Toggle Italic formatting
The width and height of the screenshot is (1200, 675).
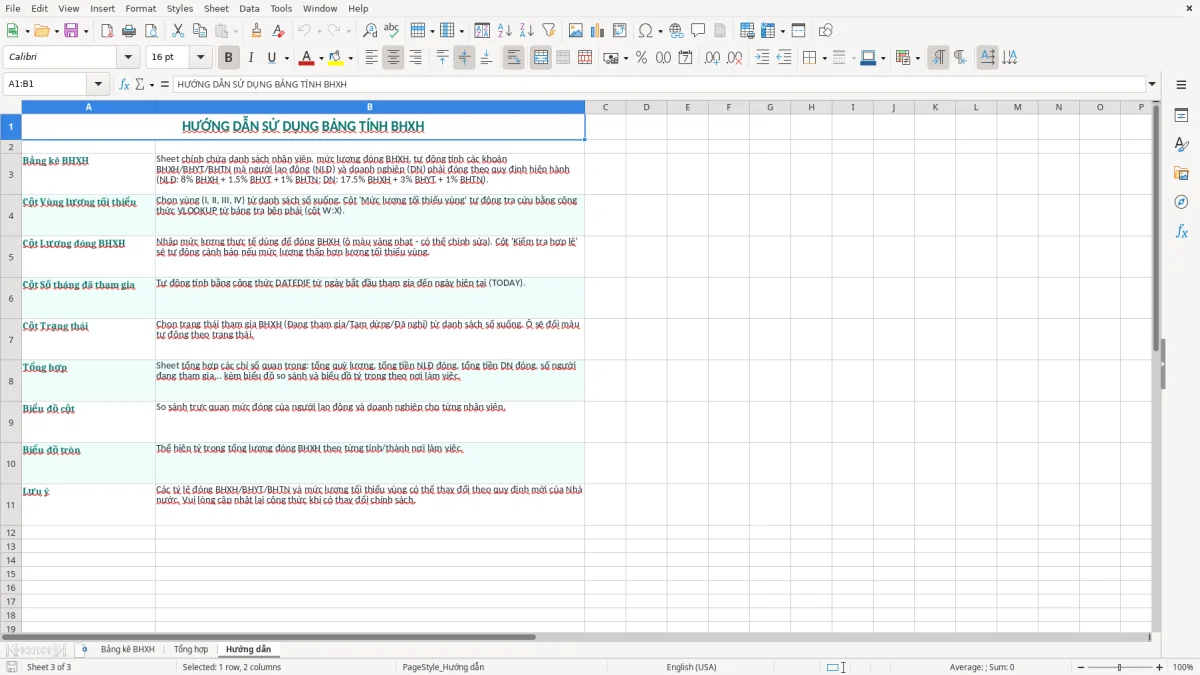point(250,58)
